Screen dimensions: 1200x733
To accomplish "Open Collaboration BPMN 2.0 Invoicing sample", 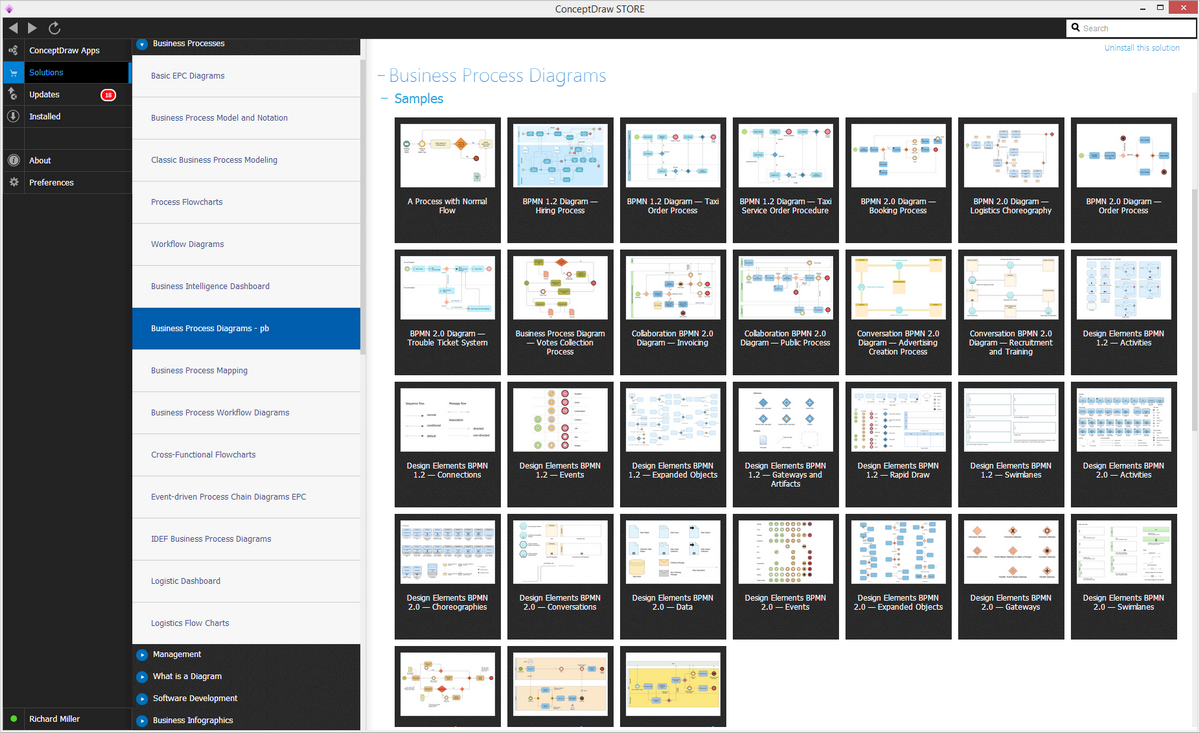I will 672,312.
